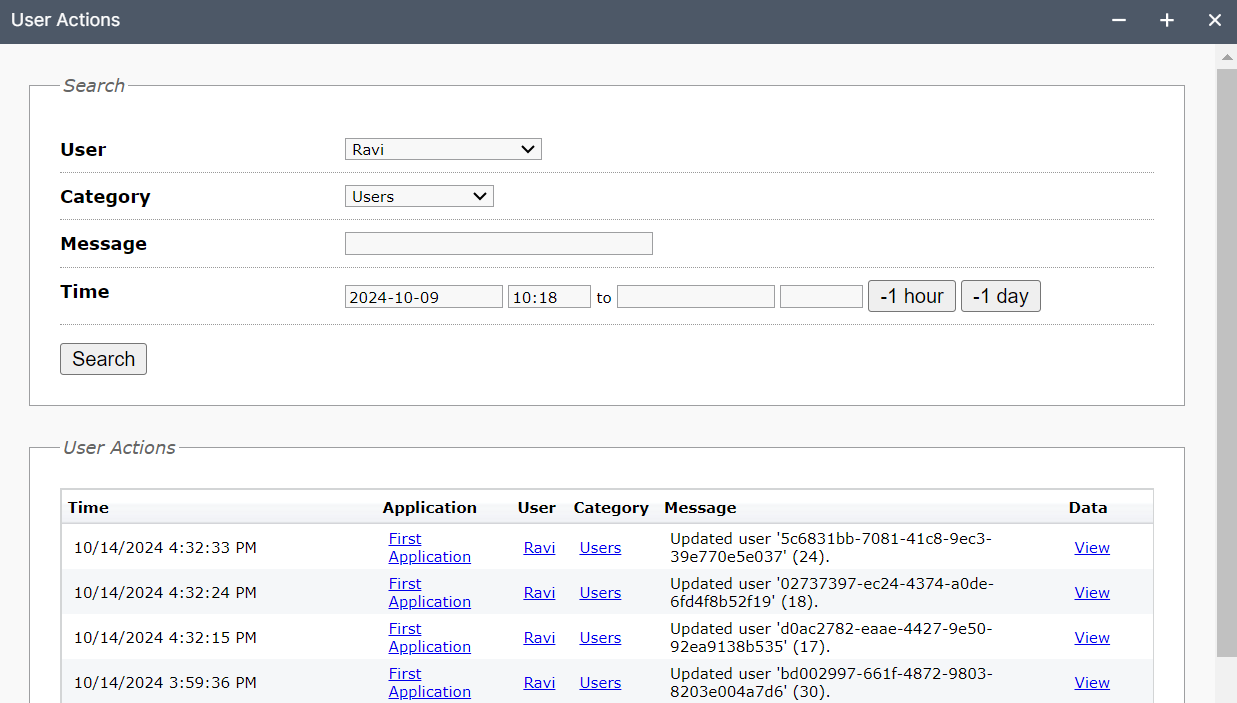This screenshot has height=703, width=1237.
Task: Click the vertical scrollbar thumb
Action: [x=1226, y=363]
